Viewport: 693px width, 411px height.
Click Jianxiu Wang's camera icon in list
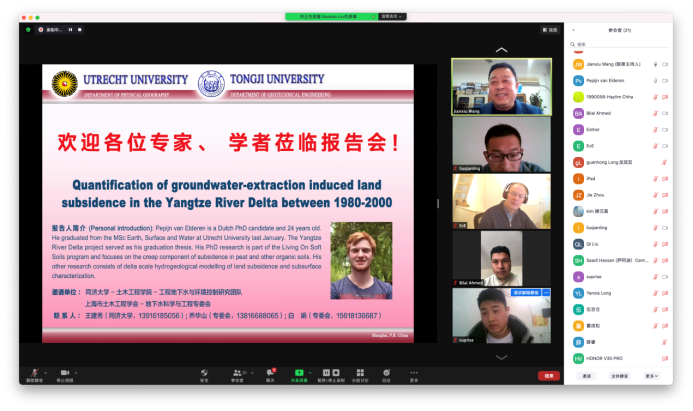665,64
